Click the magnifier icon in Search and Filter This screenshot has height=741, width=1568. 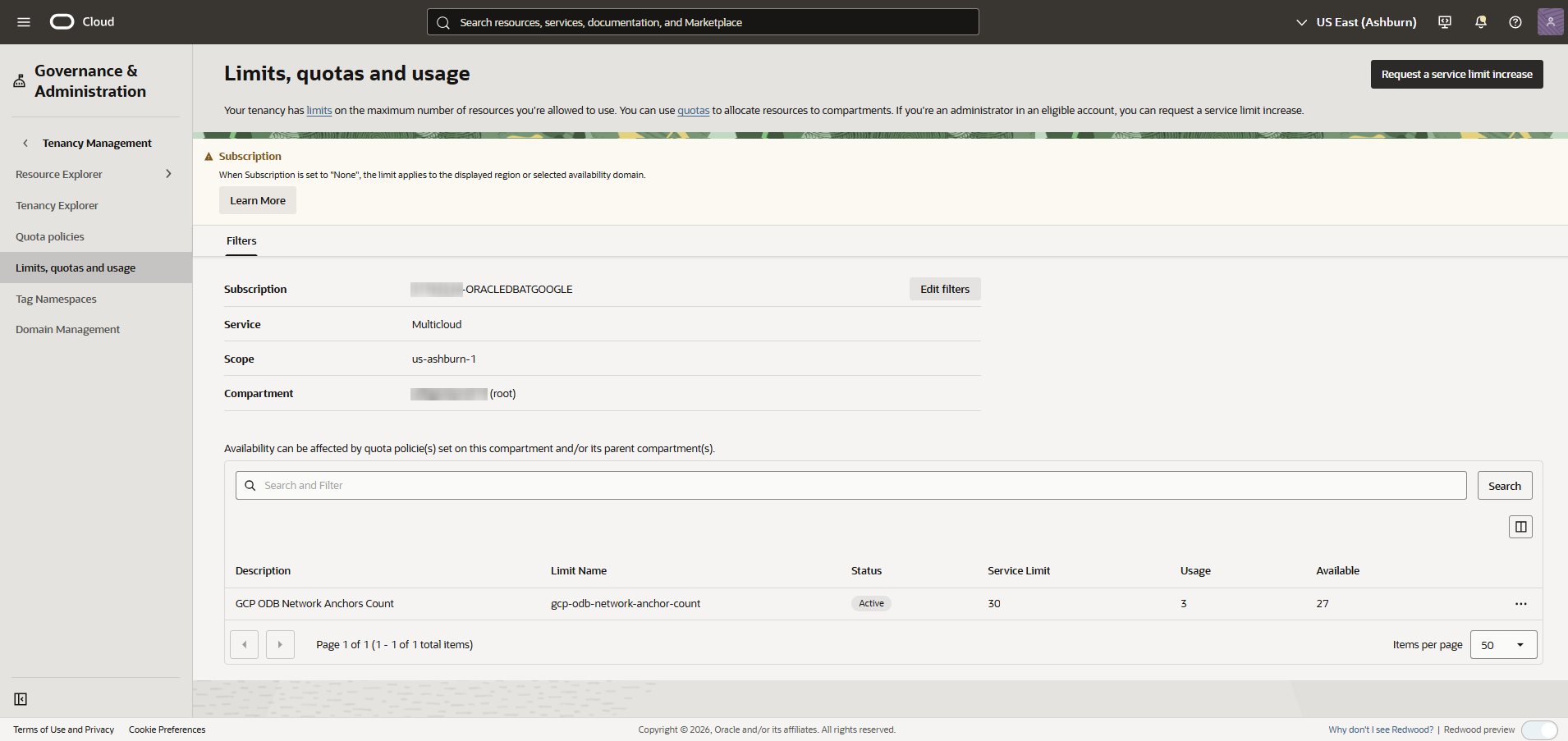tap(250, 486)
